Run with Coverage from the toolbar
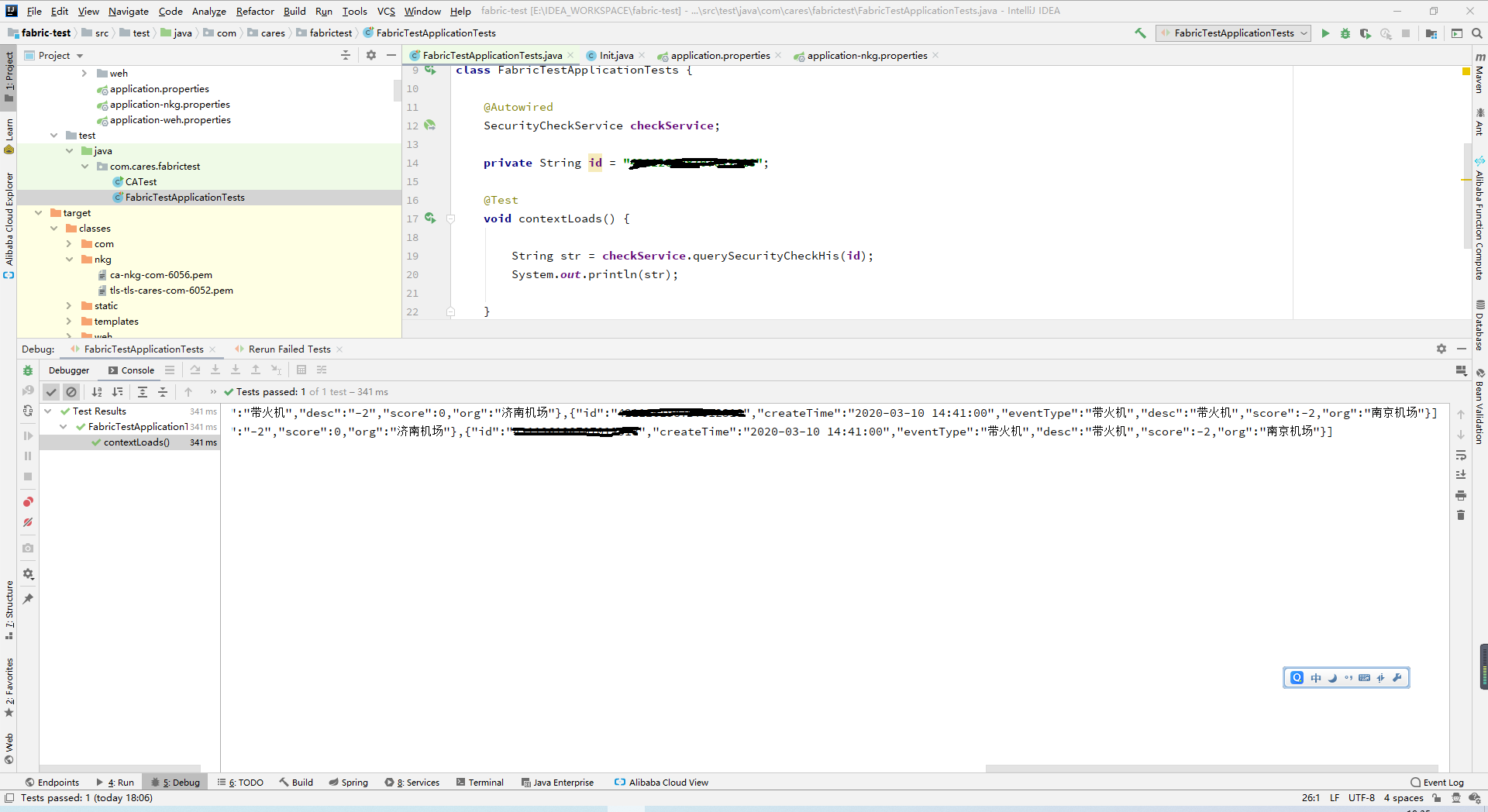The image size is (1488, 812). click(1366, 33)
